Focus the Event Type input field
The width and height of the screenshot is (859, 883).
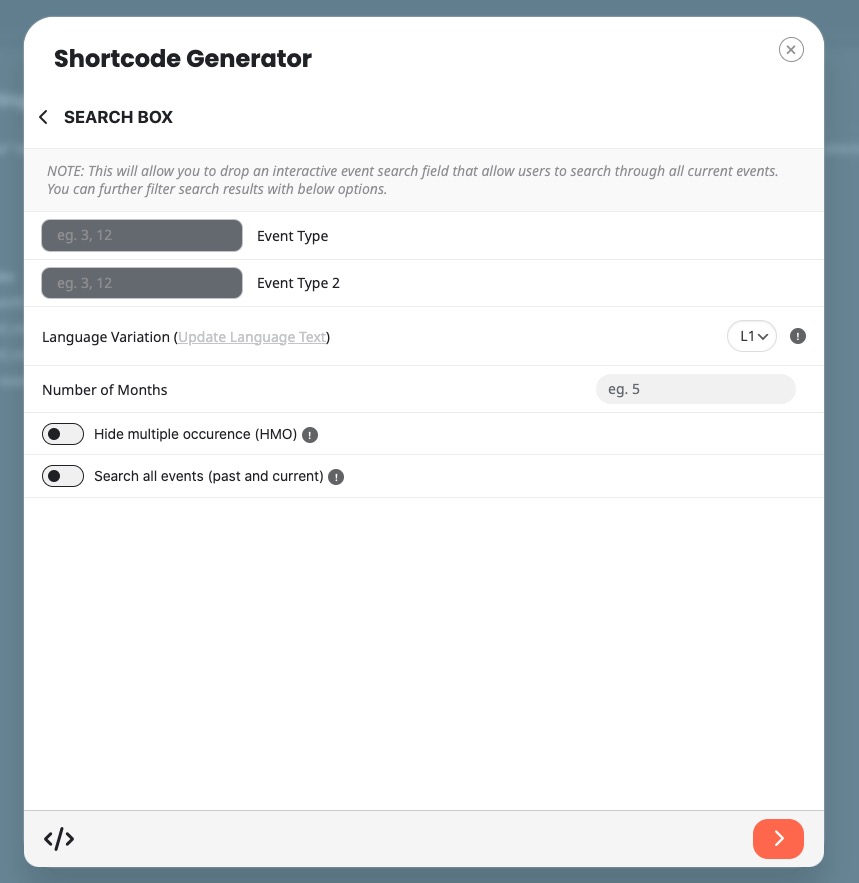(x=142, y=236)
